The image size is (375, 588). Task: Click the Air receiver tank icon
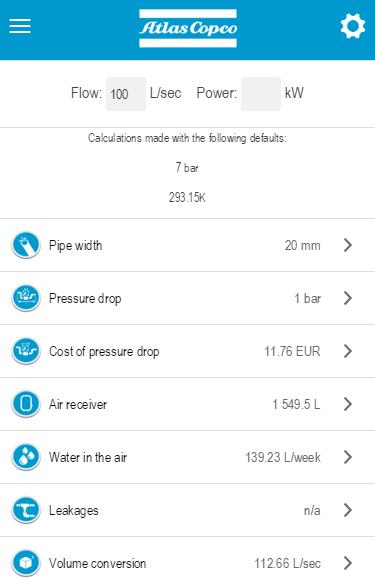[x=26, y=404]
